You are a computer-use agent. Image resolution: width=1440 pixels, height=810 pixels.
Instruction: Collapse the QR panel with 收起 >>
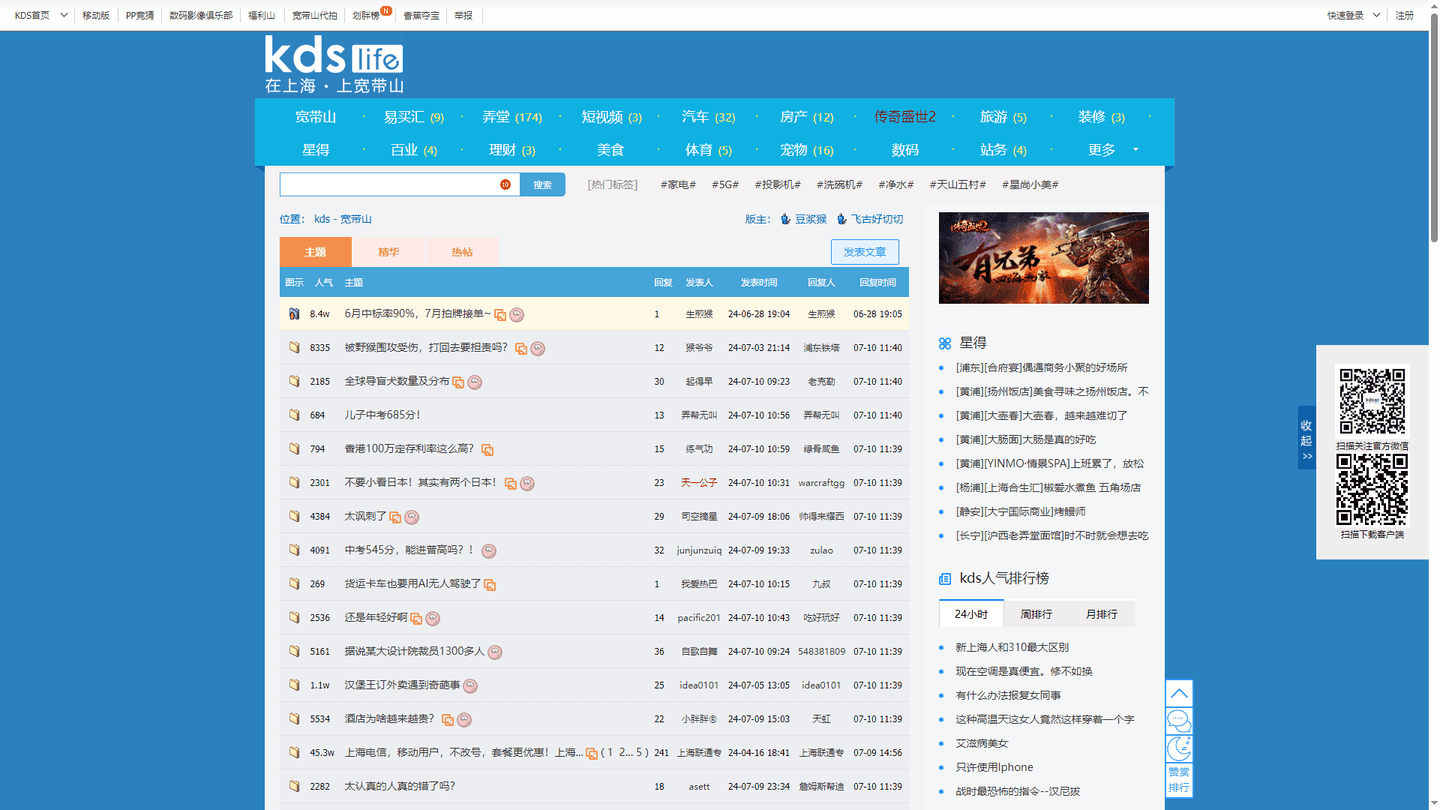(1306, 440)
